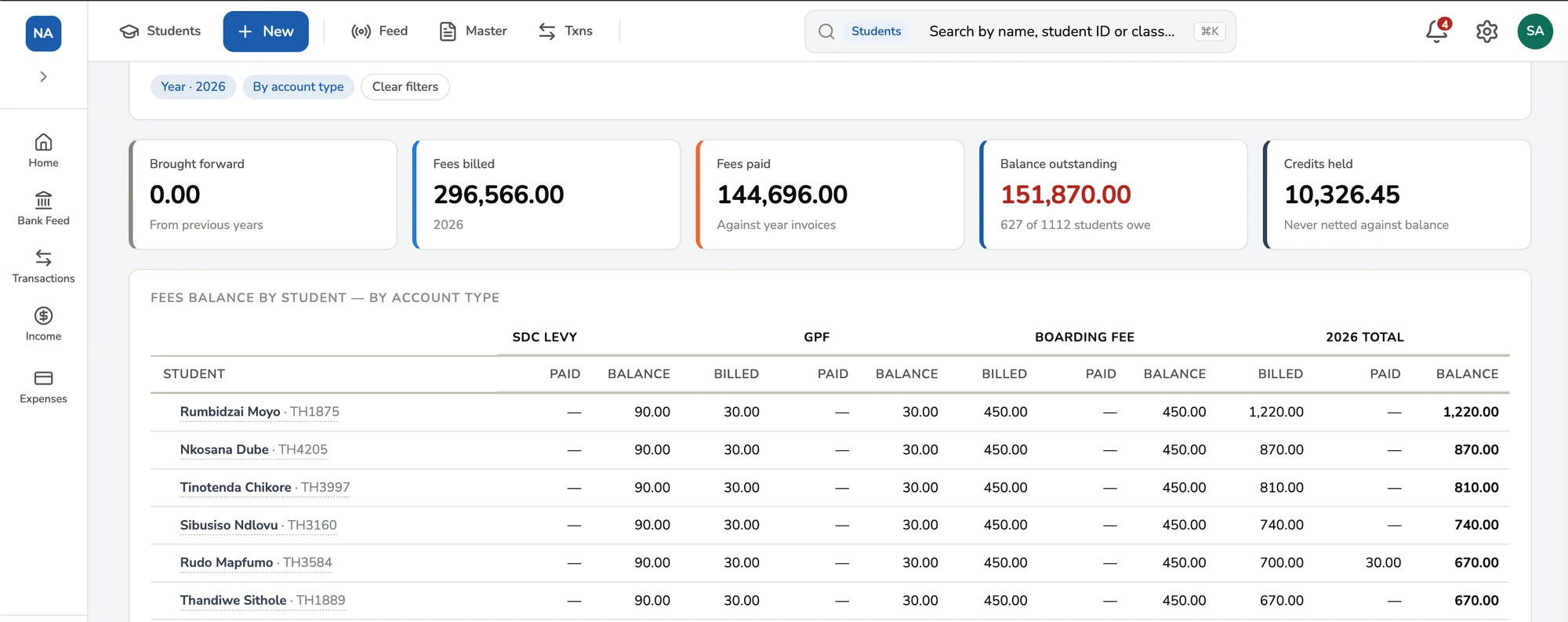Click Rudo Mapfumo's 30.00 total paid value

click(1383, 562)
